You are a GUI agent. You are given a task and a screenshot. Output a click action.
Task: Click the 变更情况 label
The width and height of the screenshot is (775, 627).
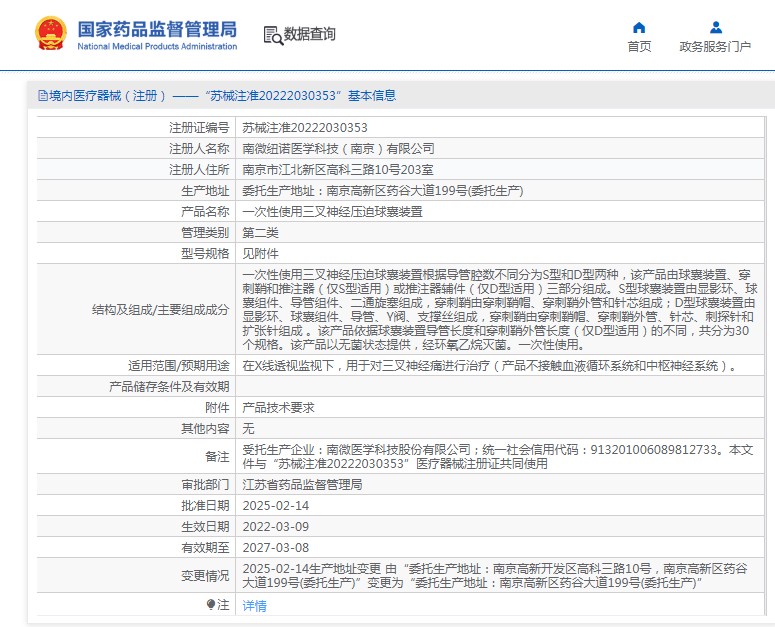(205, 576)
